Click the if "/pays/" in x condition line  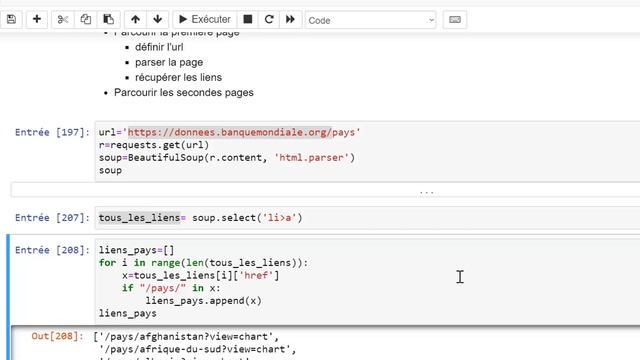pos(171,288)
